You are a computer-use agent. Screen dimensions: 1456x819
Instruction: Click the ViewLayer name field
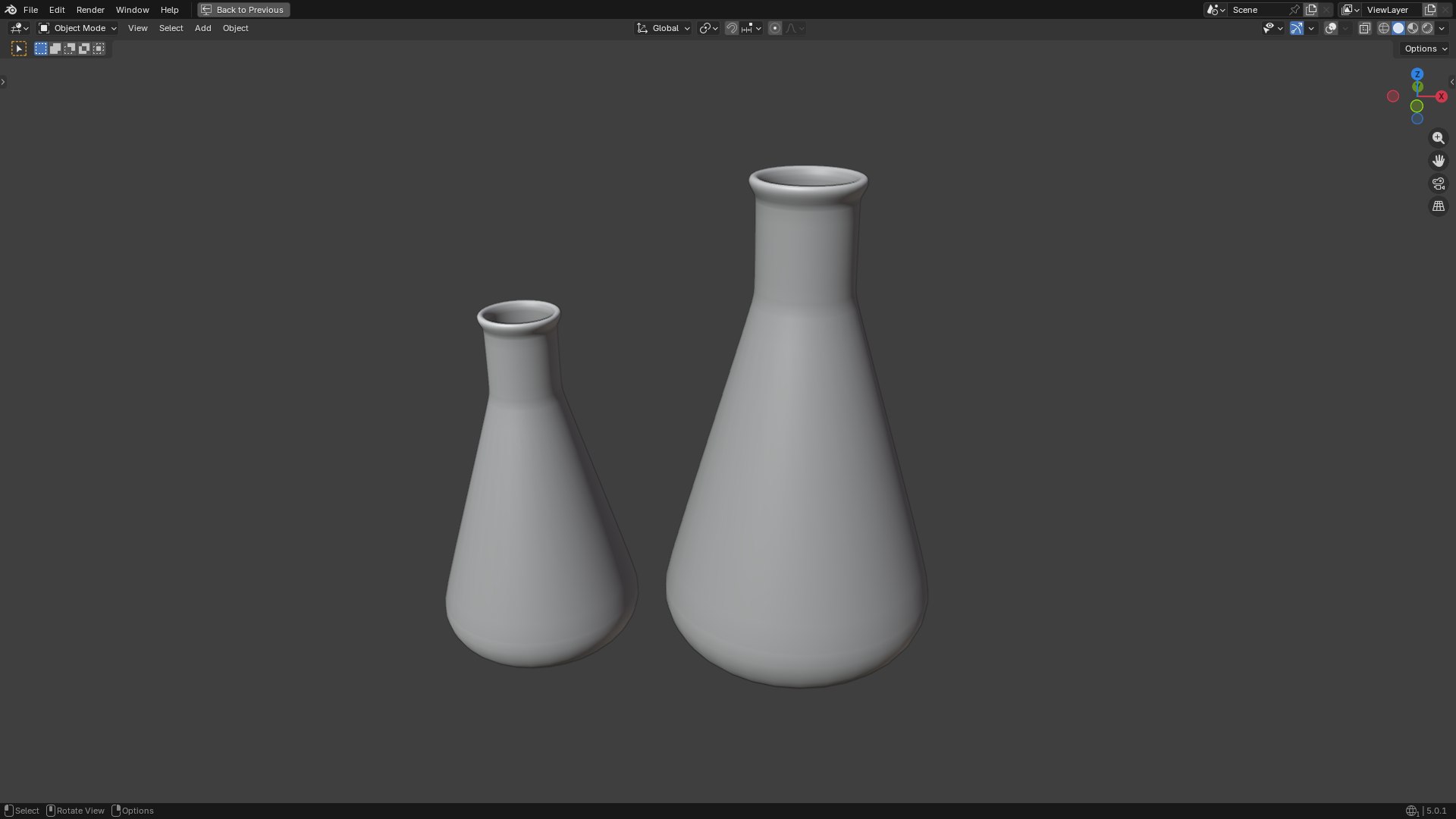pyautogui.click(x=1392, y=10)
